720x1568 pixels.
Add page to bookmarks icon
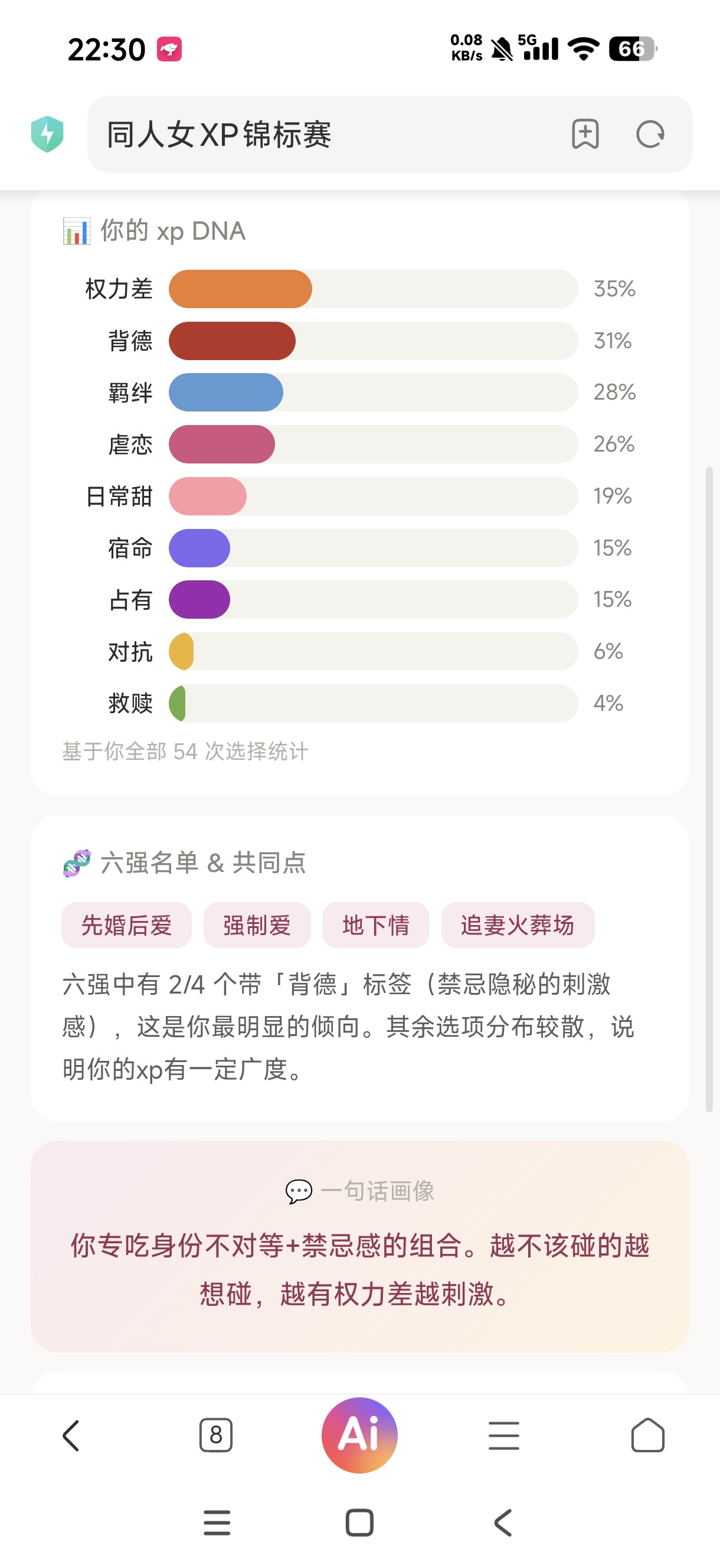click(585, 134)
